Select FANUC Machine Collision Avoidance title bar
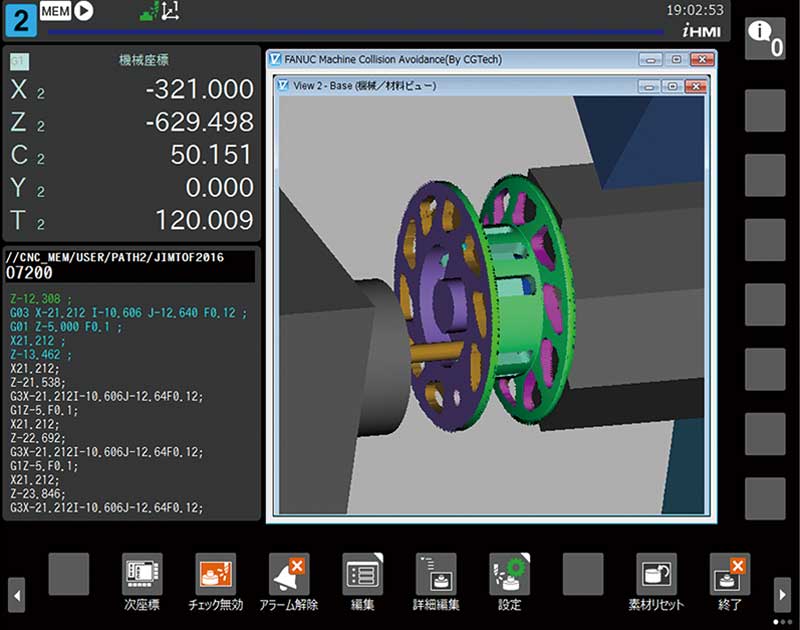800x630 pixels. tap(450, 60)
